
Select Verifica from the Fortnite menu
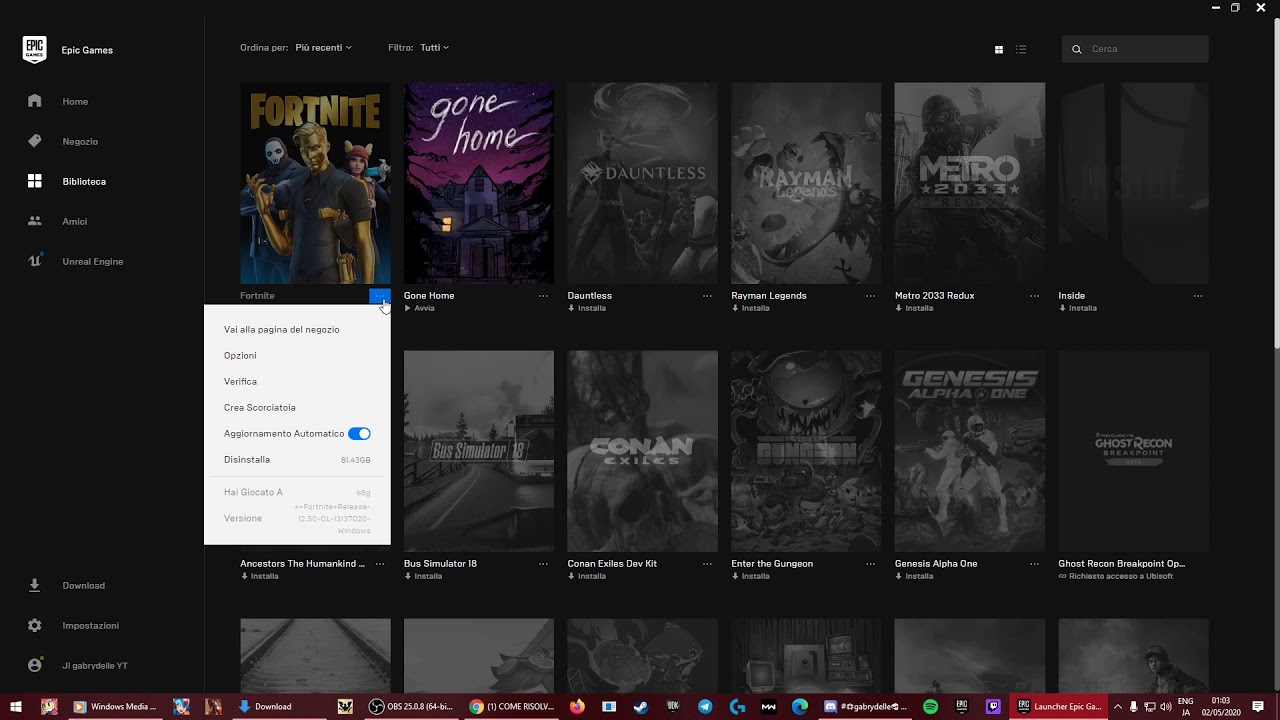pos(240,381)
